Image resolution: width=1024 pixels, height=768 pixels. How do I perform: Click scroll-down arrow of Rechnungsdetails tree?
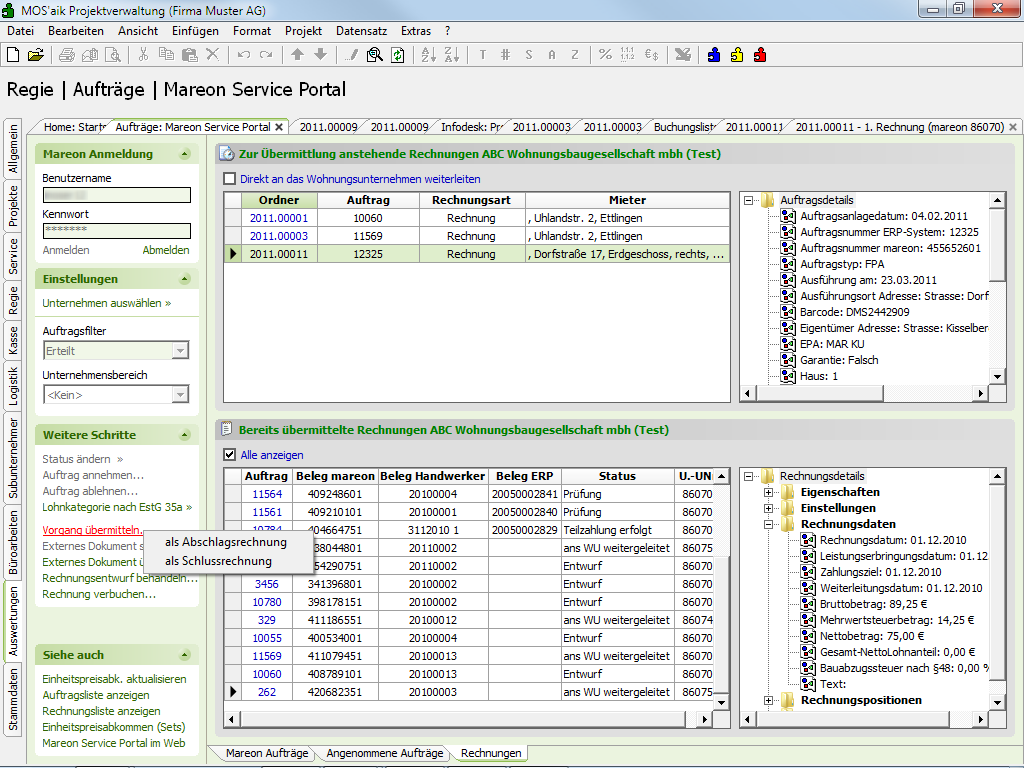(x=997, y=703)
